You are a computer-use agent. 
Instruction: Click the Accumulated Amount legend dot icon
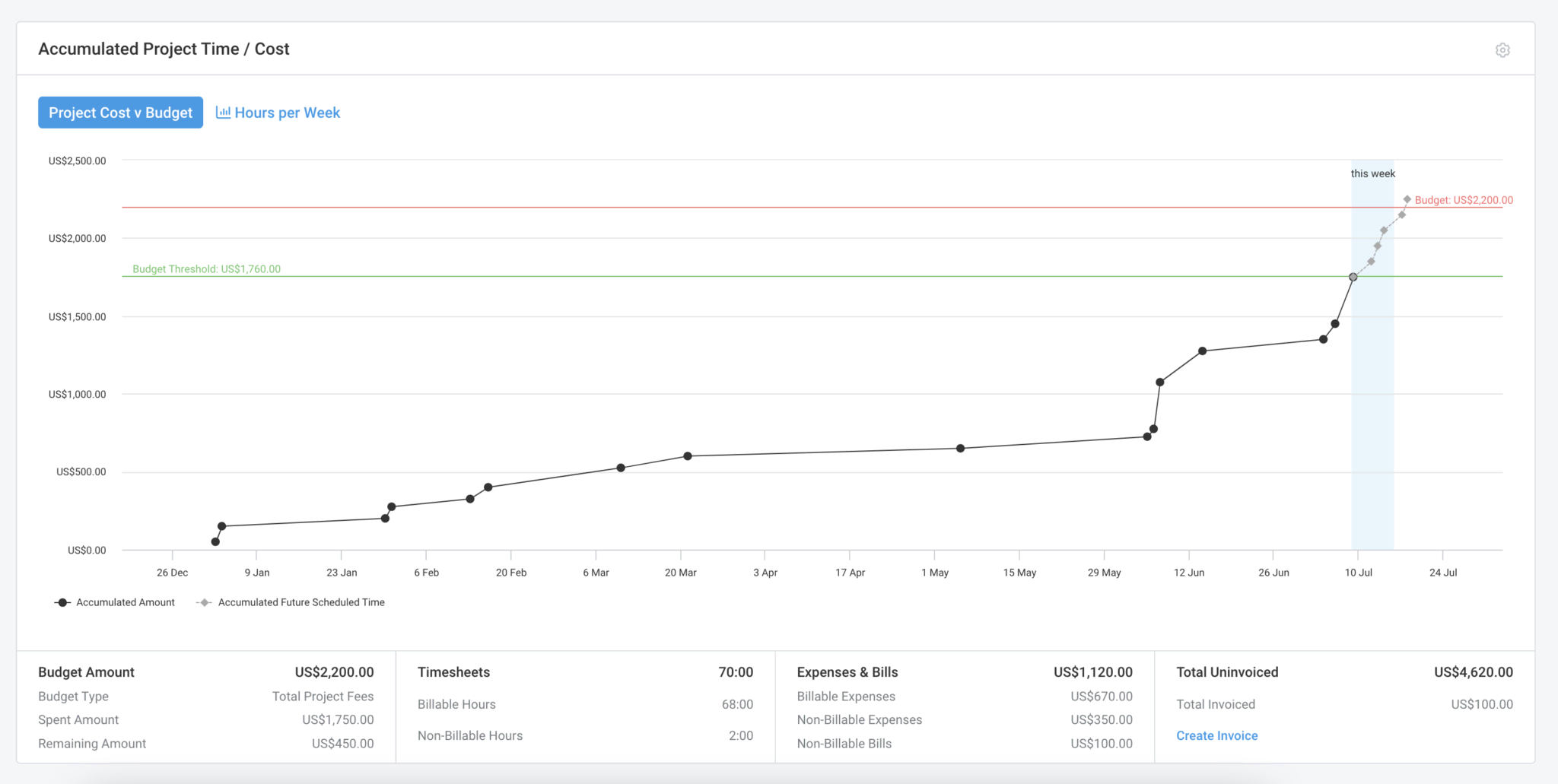pos(61,601)
